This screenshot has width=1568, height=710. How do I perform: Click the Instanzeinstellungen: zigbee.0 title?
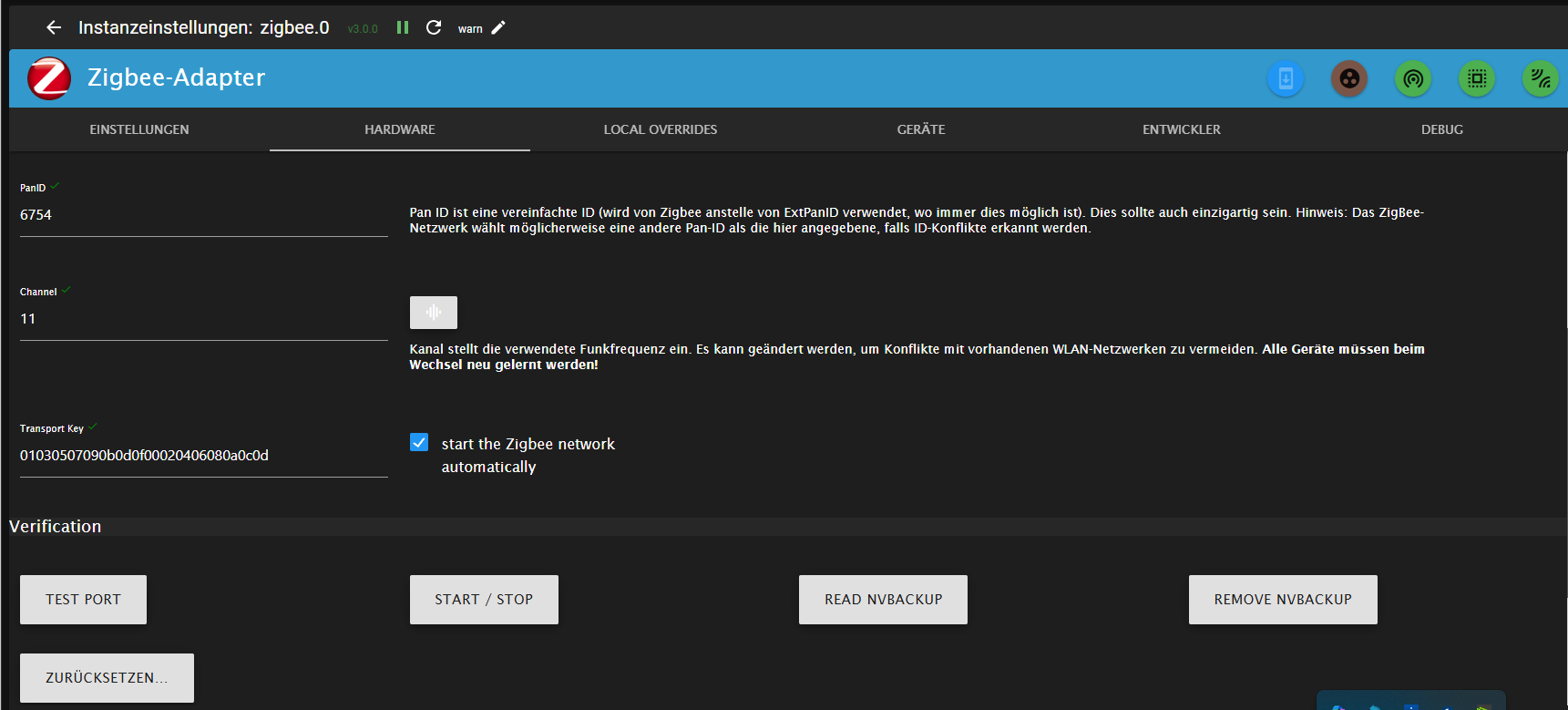point(204,27)
